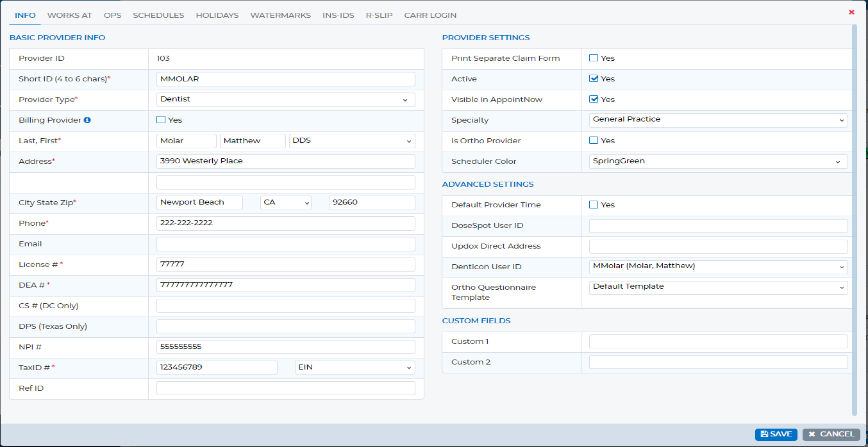Click the Billing Provider info icon
868x447 pixels.
[87, 120]
